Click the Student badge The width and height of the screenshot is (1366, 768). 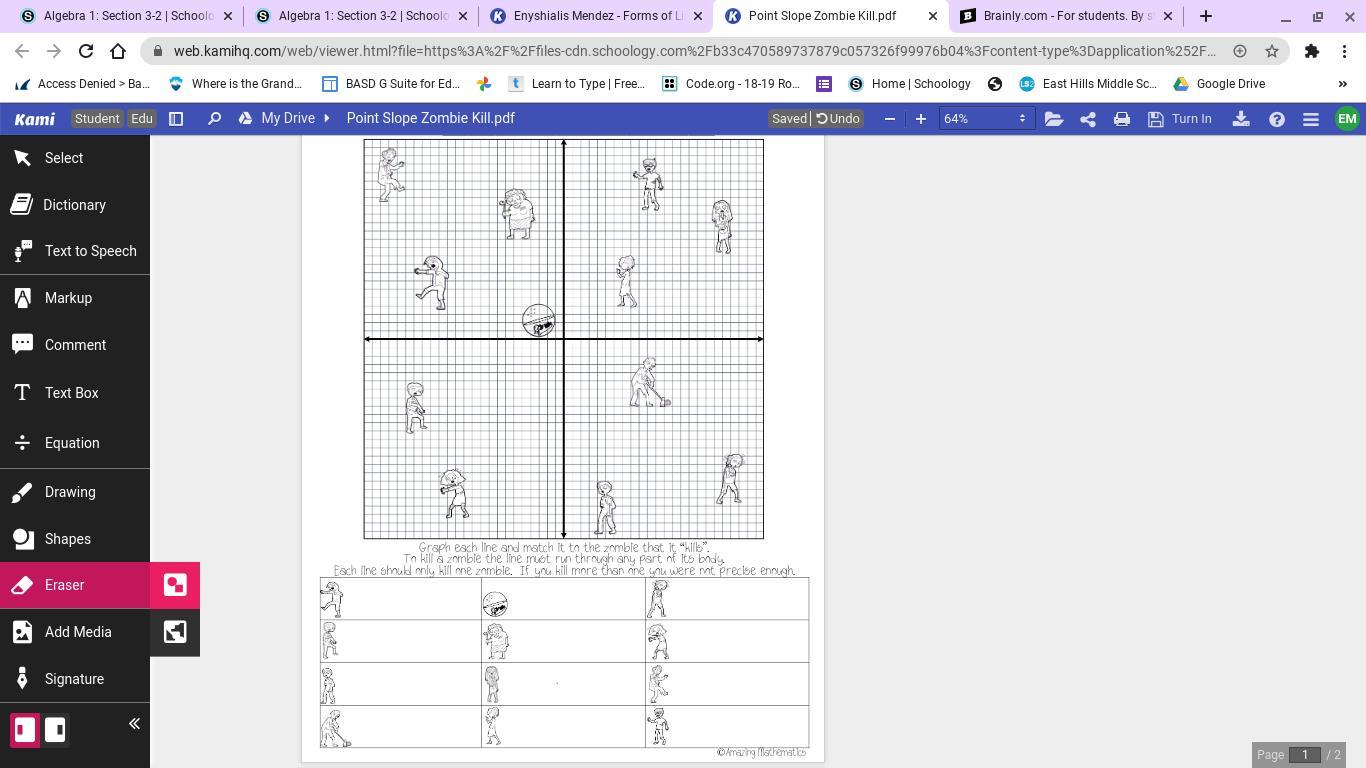(x=97, y=118)
